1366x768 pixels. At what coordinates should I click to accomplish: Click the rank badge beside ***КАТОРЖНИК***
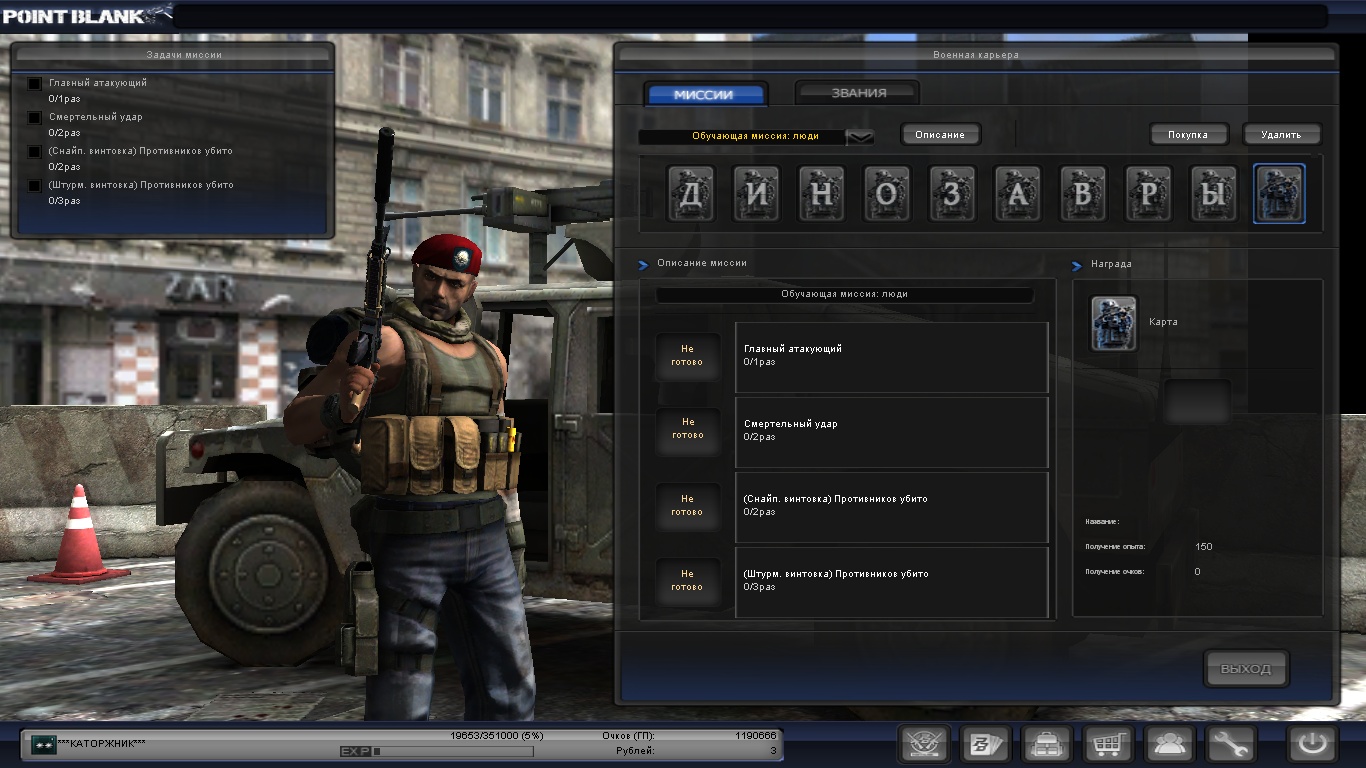[x=43, y=744]
